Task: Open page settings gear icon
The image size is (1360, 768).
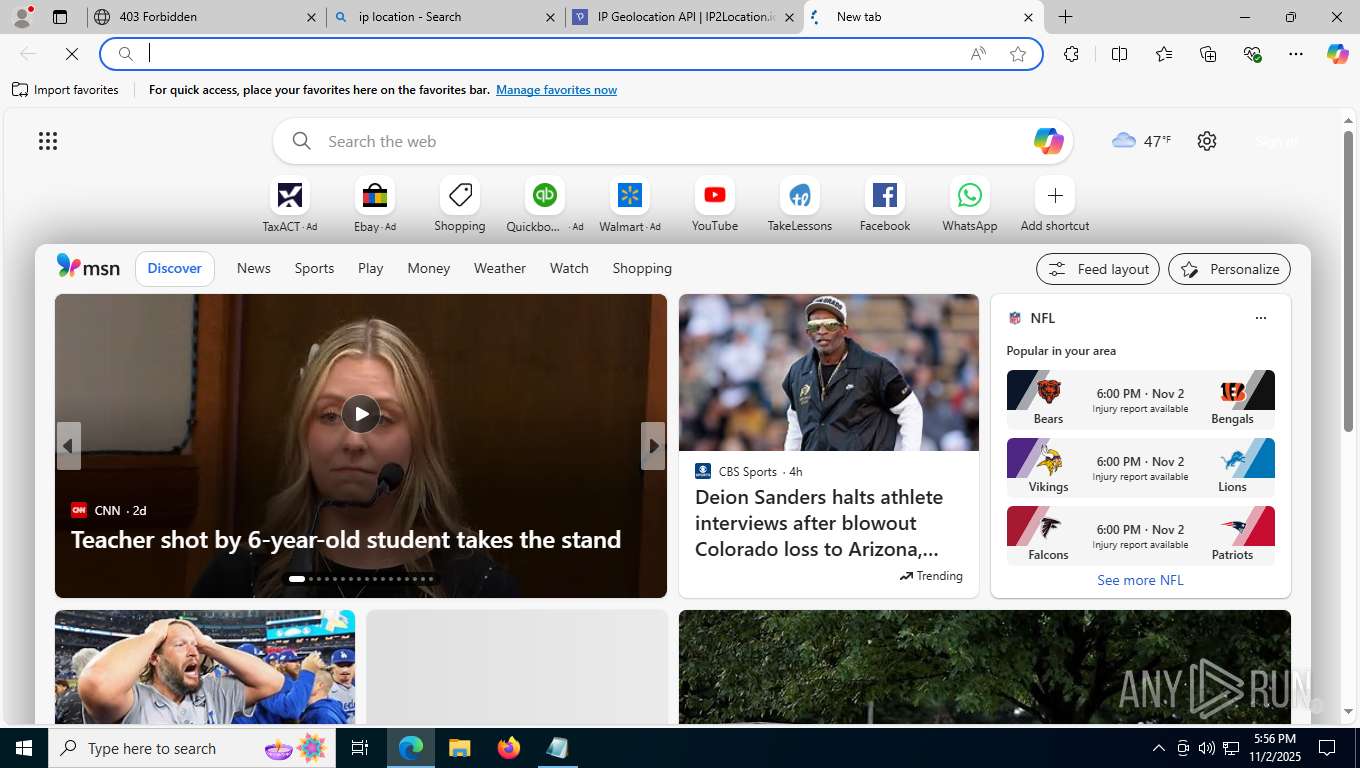Action: click(x=1207, y=141)
